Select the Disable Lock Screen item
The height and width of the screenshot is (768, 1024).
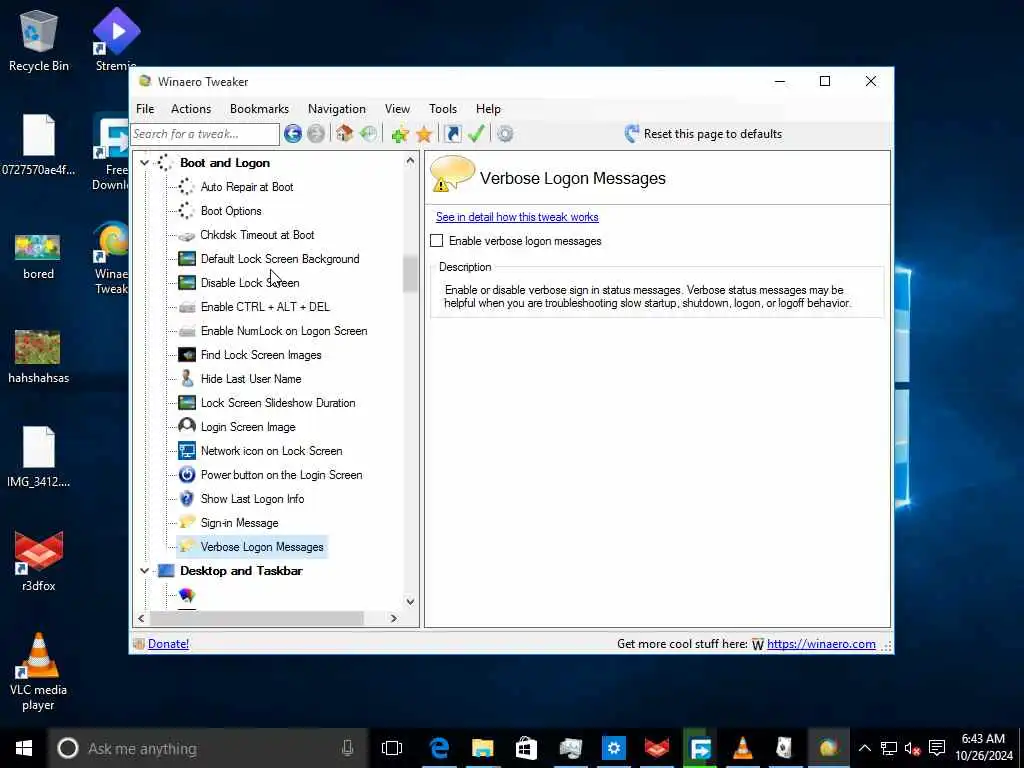[x=250, y=283]
